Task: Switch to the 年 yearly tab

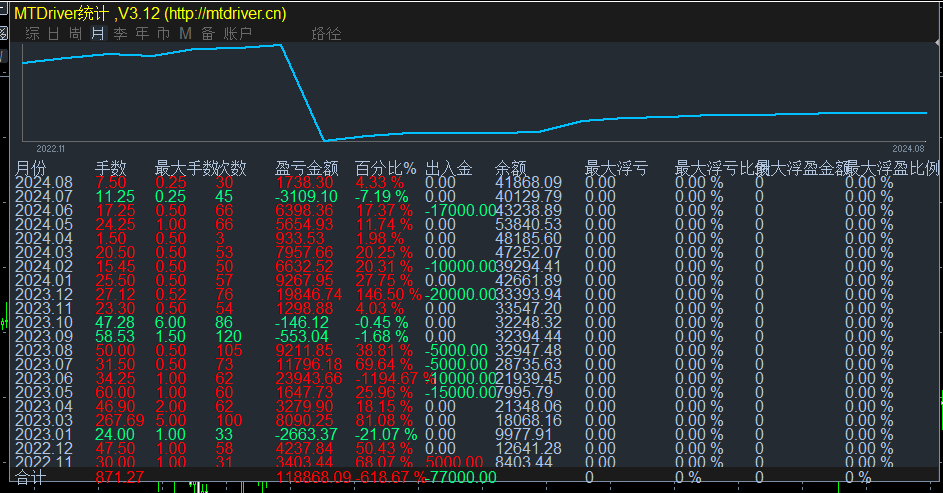Action: click(142, 34)
